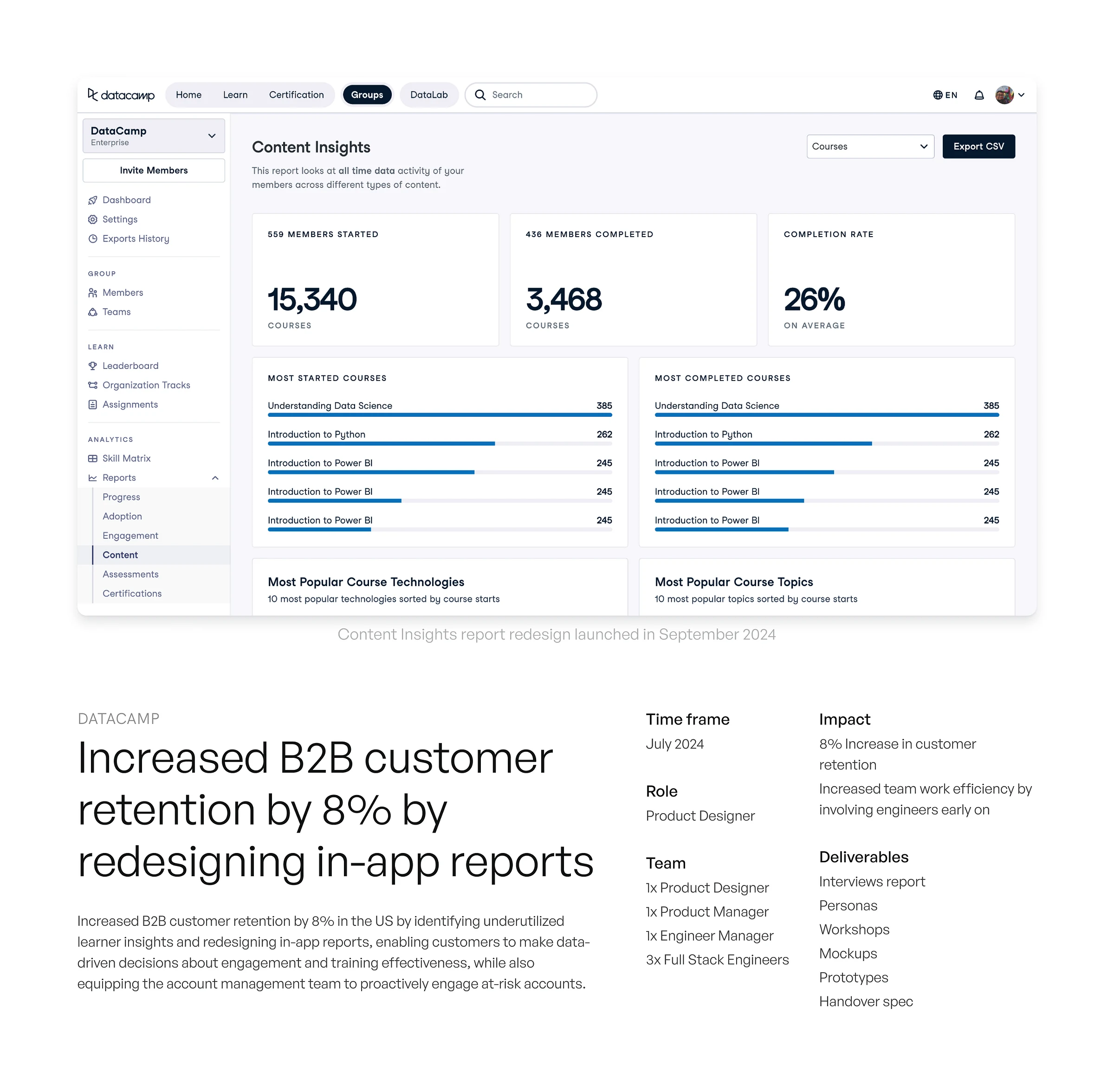Screen dimensions: 1114x1092
Task: Click the Exports History clock icon
Action: pos(92,239)
